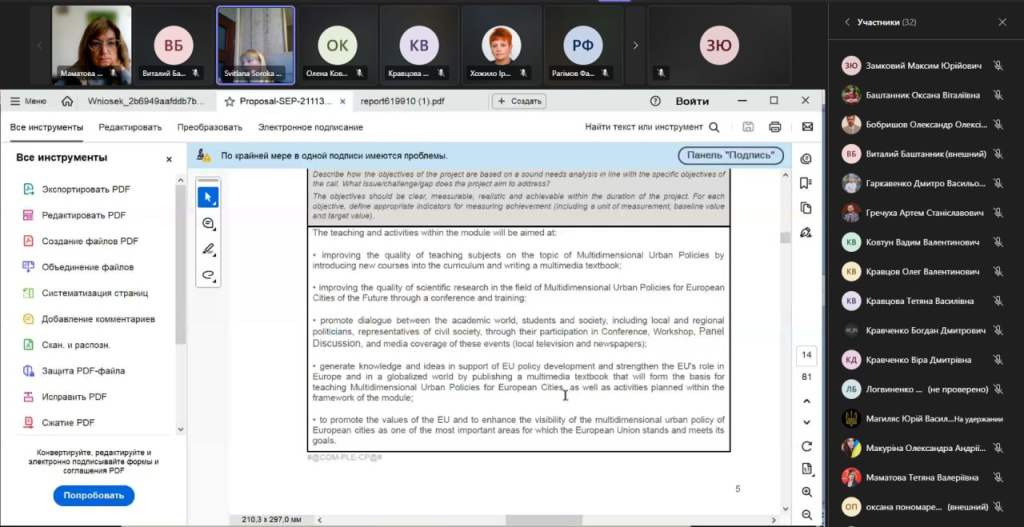Open Экспортировать PDF tool
This screenshot has width=1024, height=527.
pos(86,189)
